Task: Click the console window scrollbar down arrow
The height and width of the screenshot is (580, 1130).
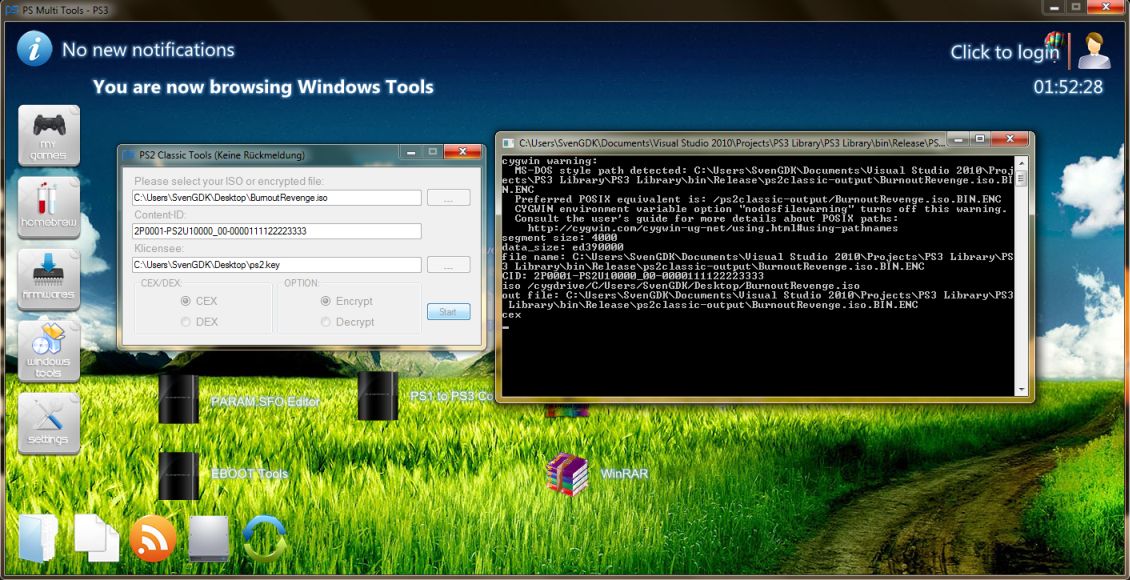Action: point(1021,390)
